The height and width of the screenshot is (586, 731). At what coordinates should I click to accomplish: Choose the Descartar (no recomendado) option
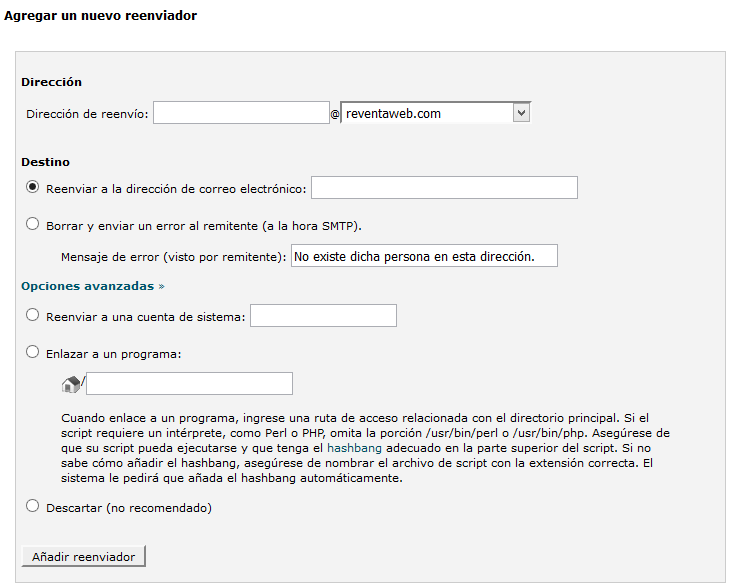click(33, 507)
